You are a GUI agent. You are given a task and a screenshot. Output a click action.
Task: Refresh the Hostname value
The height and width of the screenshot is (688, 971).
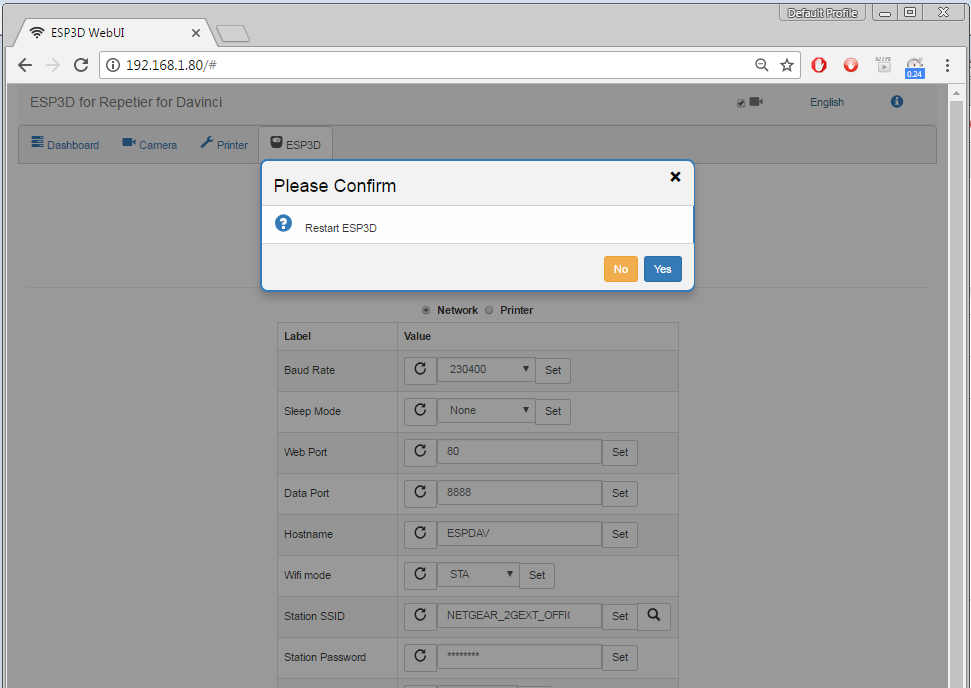point(420,533)
